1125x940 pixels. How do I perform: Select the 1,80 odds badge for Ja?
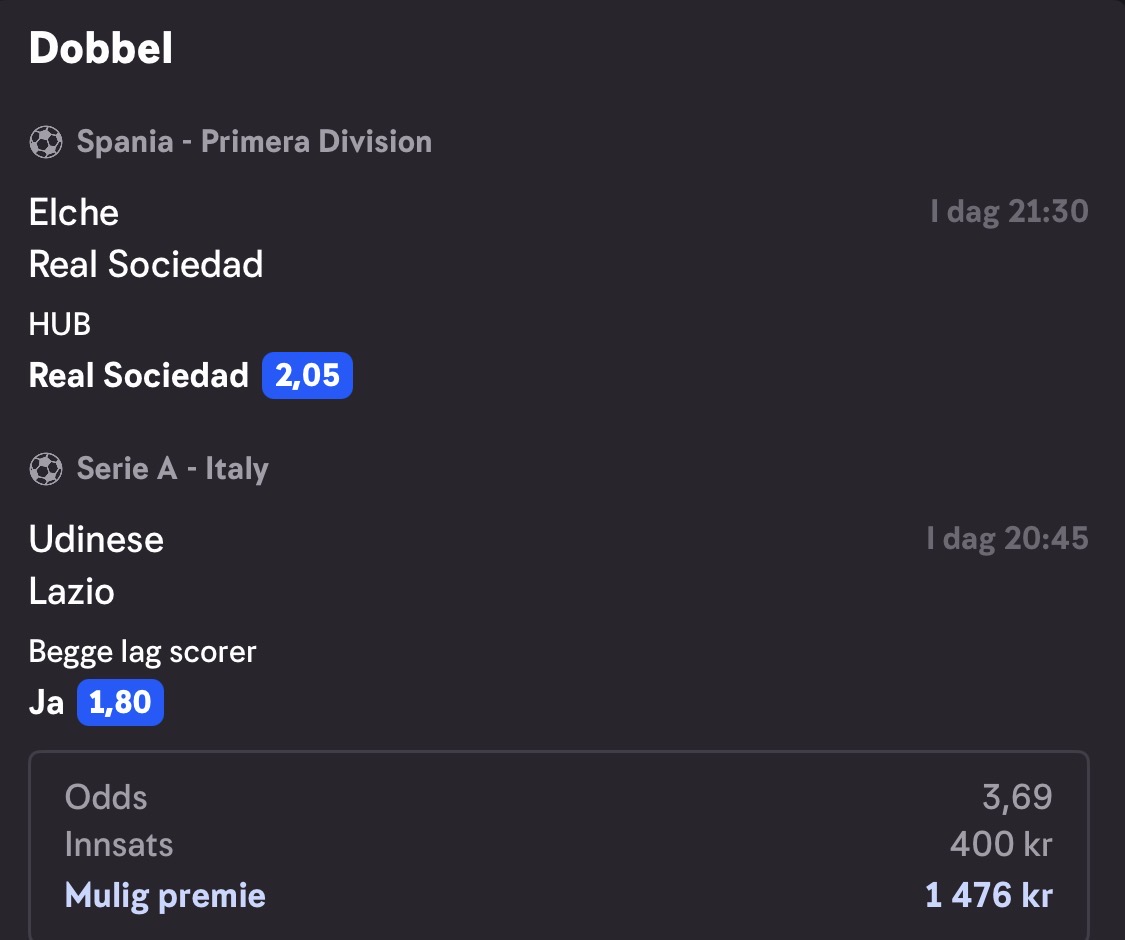[x=121, y=702]
